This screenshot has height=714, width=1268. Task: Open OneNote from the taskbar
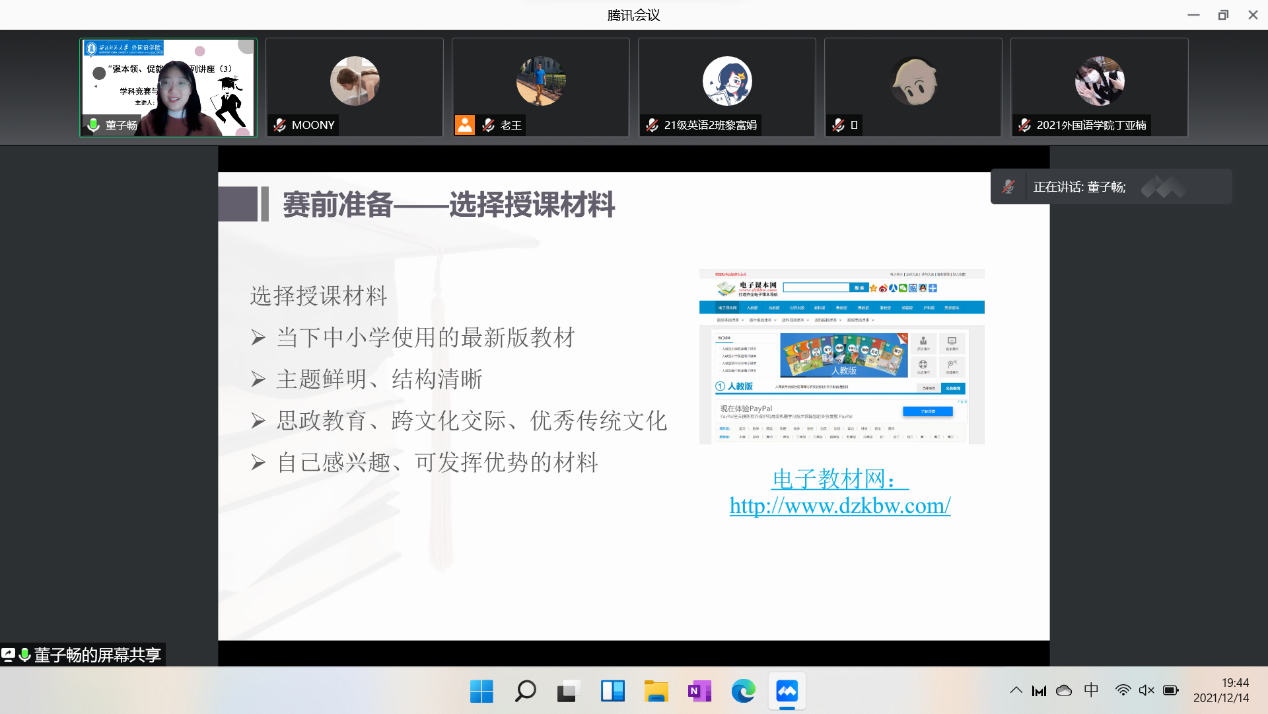(699, 691)
